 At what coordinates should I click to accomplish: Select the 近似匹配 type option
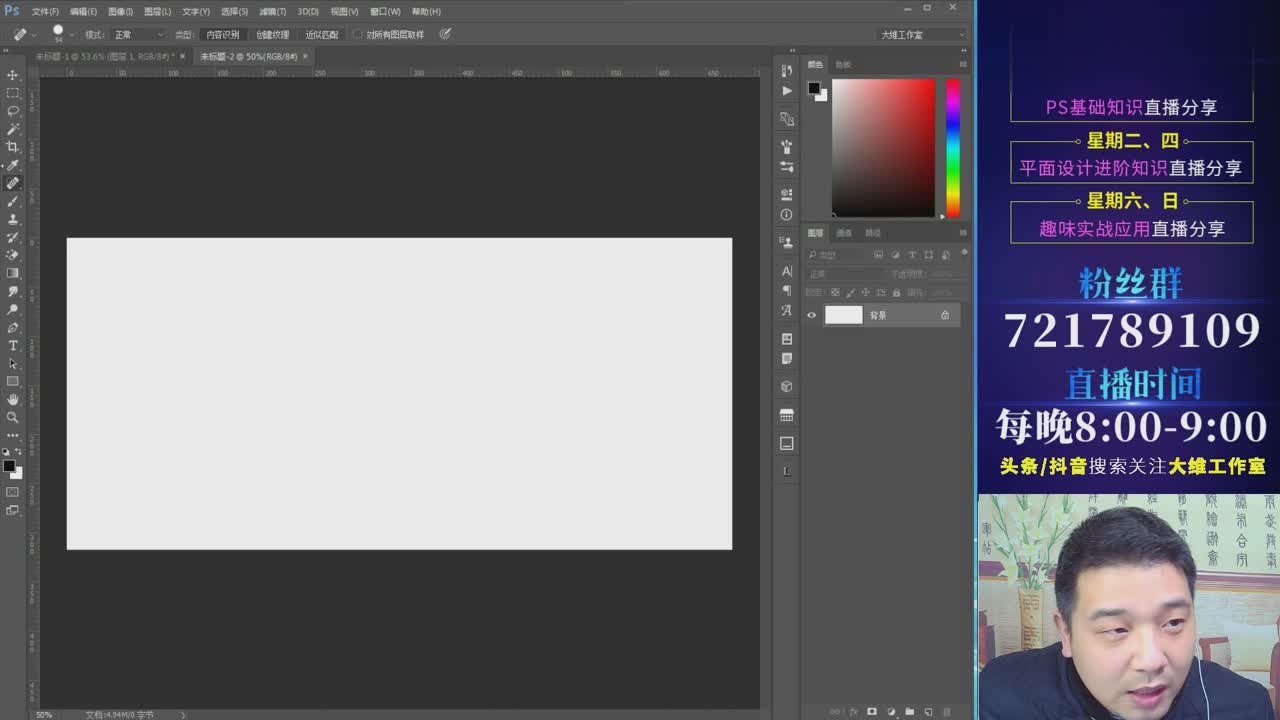coord(322,34)
